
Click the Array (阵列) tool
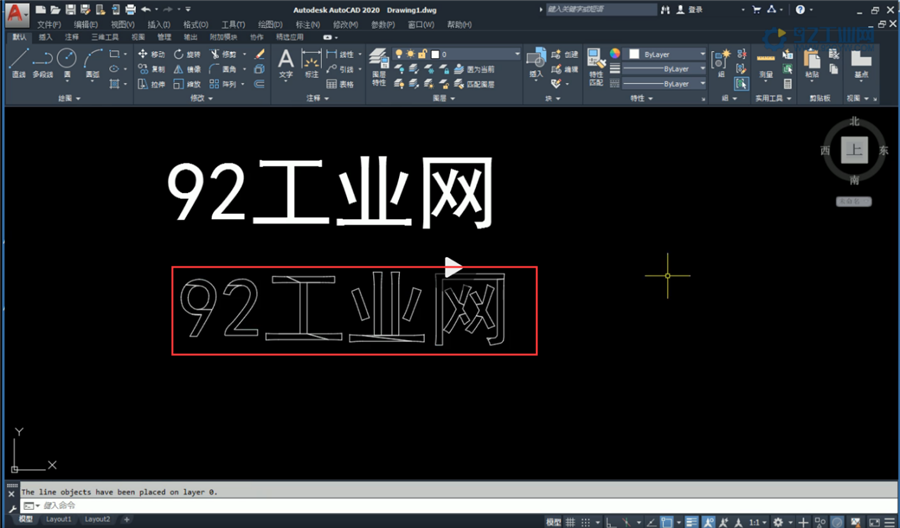223,84
